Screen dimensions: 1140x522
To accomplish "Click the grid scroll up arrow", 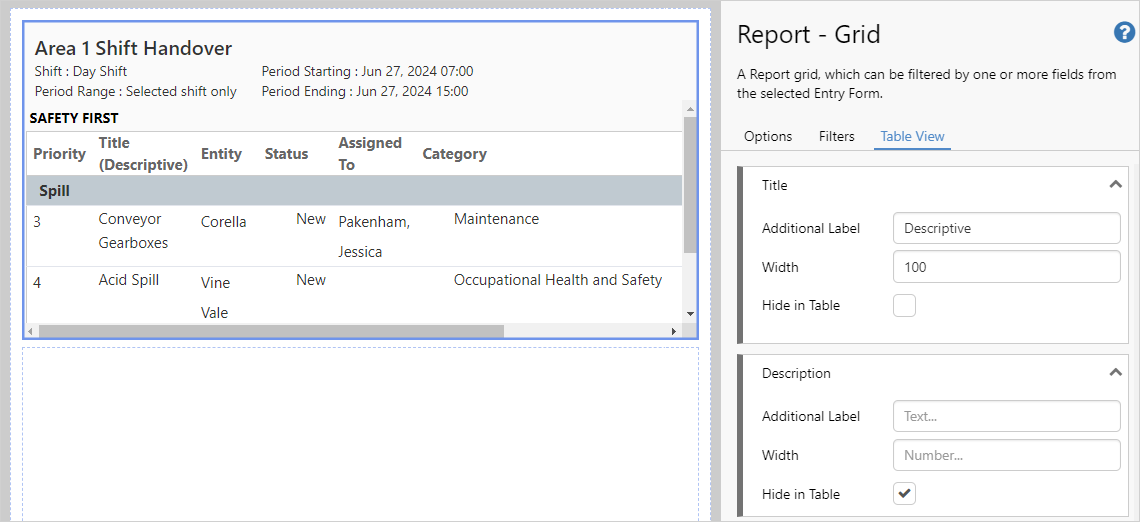I will [689, 107].
